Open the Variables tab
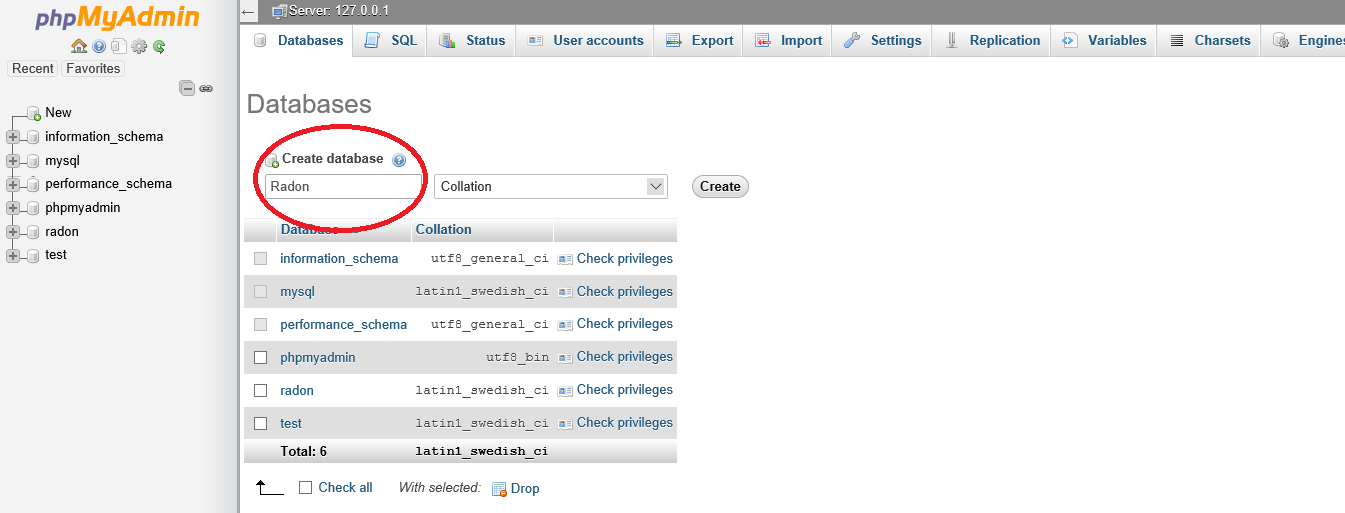 point(1104,41)
